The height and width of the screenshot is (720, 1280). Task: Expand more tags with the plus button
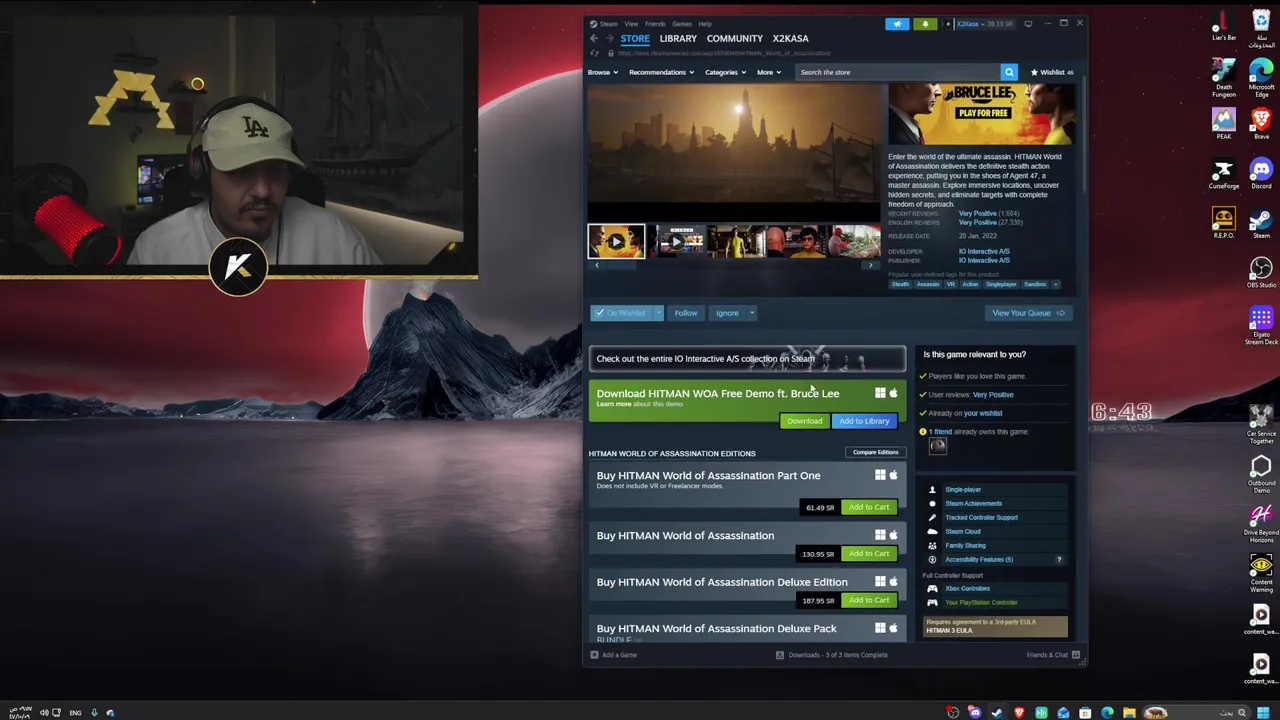[1055, 284]
